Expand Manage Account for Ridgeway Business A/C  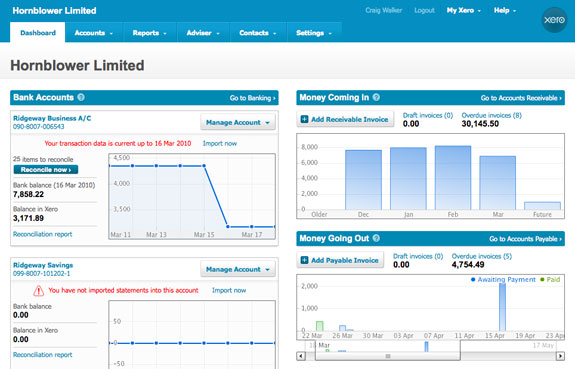point(238,122)
